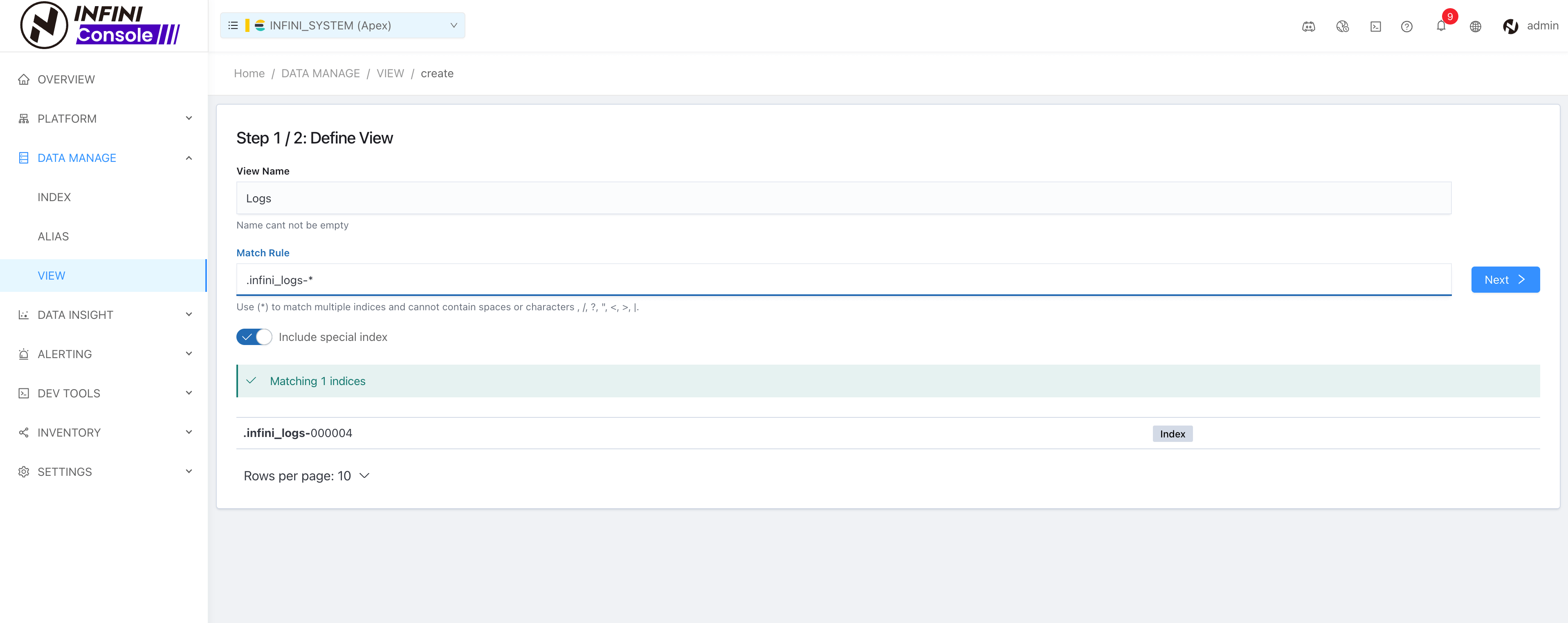The height and width of the screenshot is (623, 1568).
Task: Click the help question mark icon
Action: tap(1406, 26)
